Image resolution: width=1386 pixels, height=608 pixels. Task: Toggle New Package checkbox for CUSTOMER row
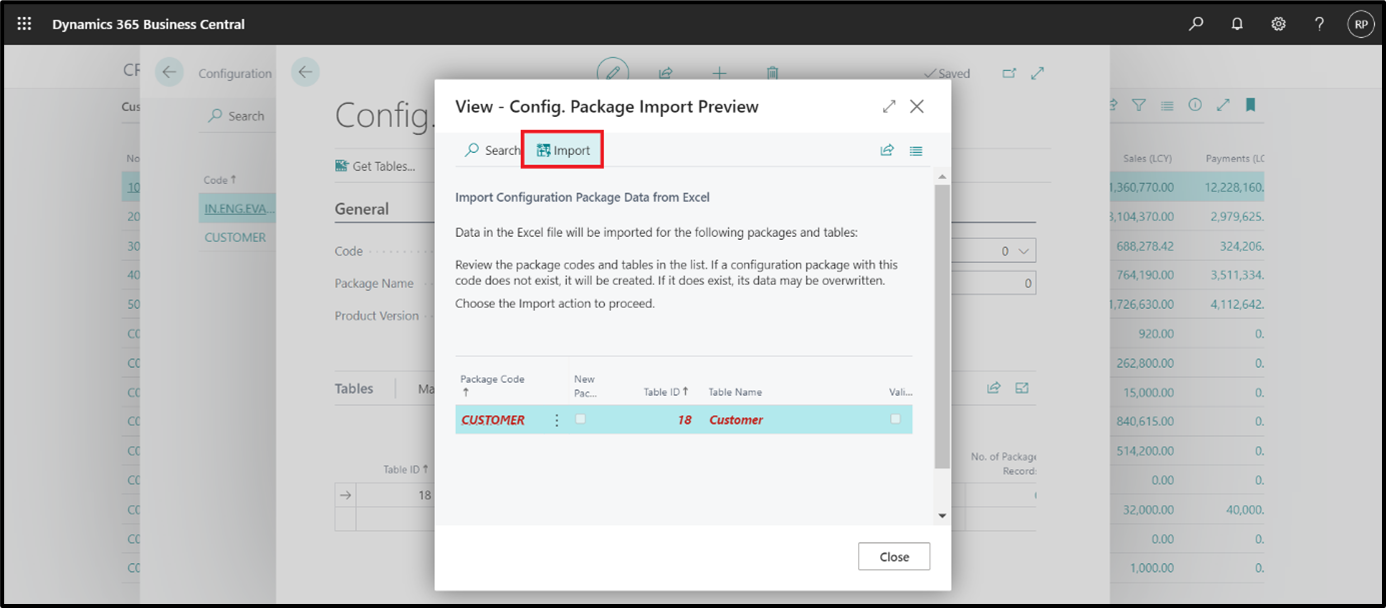tap(580, 419)
